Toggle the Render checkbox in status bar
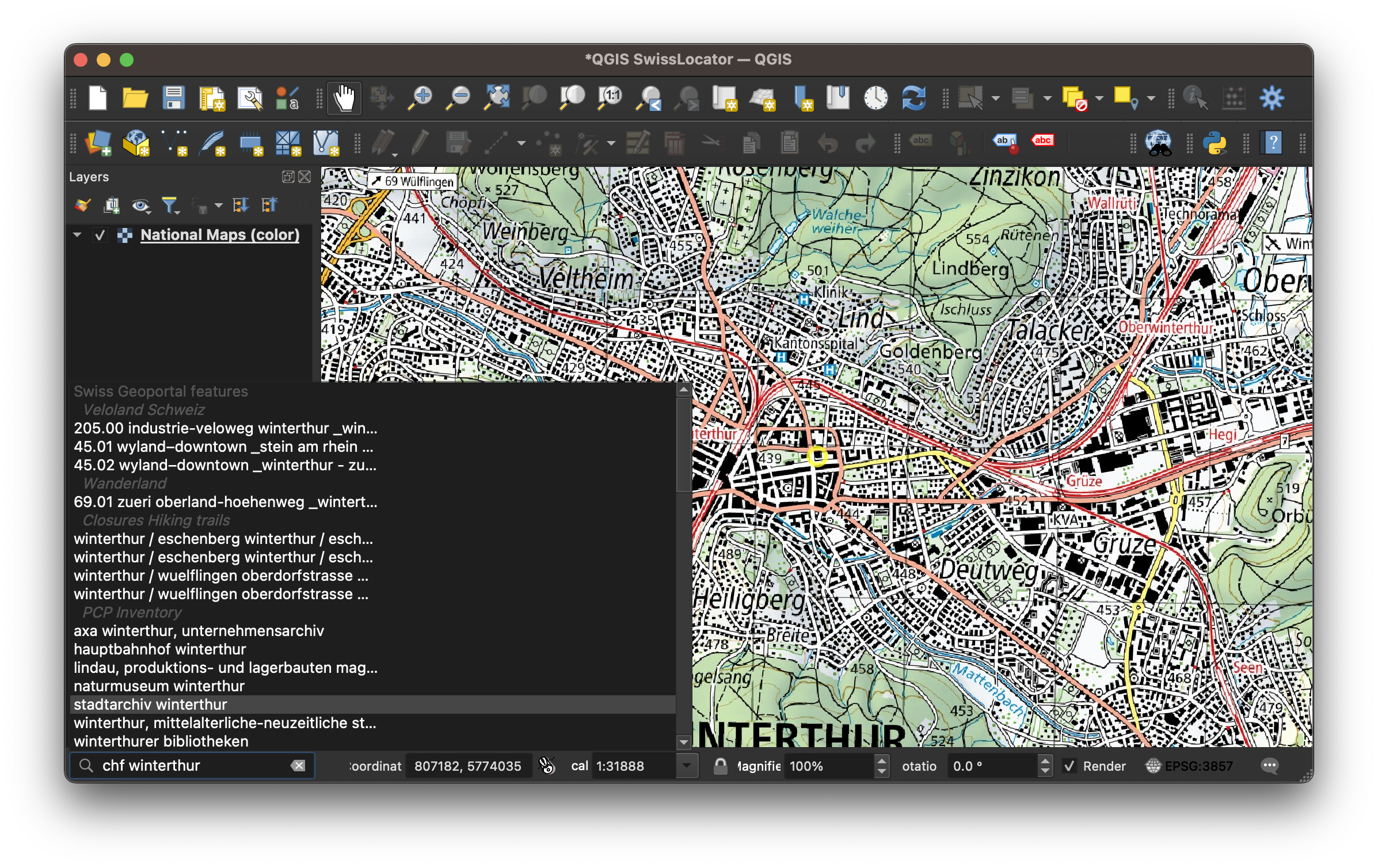Viewport: 1378px width, 868px height. pyautogui.click(x=1069, y=766)
